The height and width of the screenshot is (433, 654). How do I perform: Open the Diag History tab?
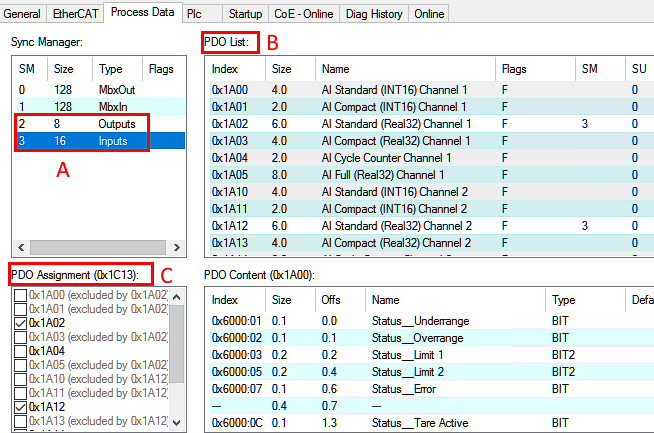pos(376,14)
